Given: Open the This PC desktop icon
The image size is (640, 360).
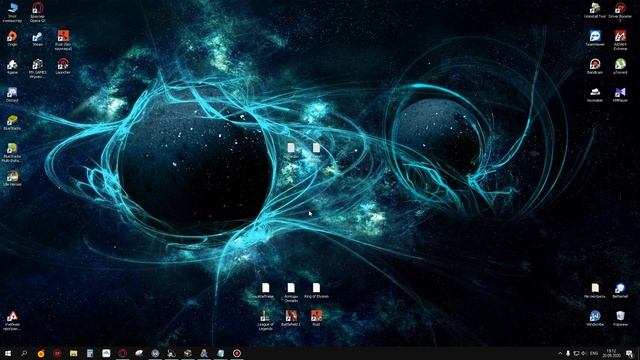Looking at the screenshot, I should 12,12.
